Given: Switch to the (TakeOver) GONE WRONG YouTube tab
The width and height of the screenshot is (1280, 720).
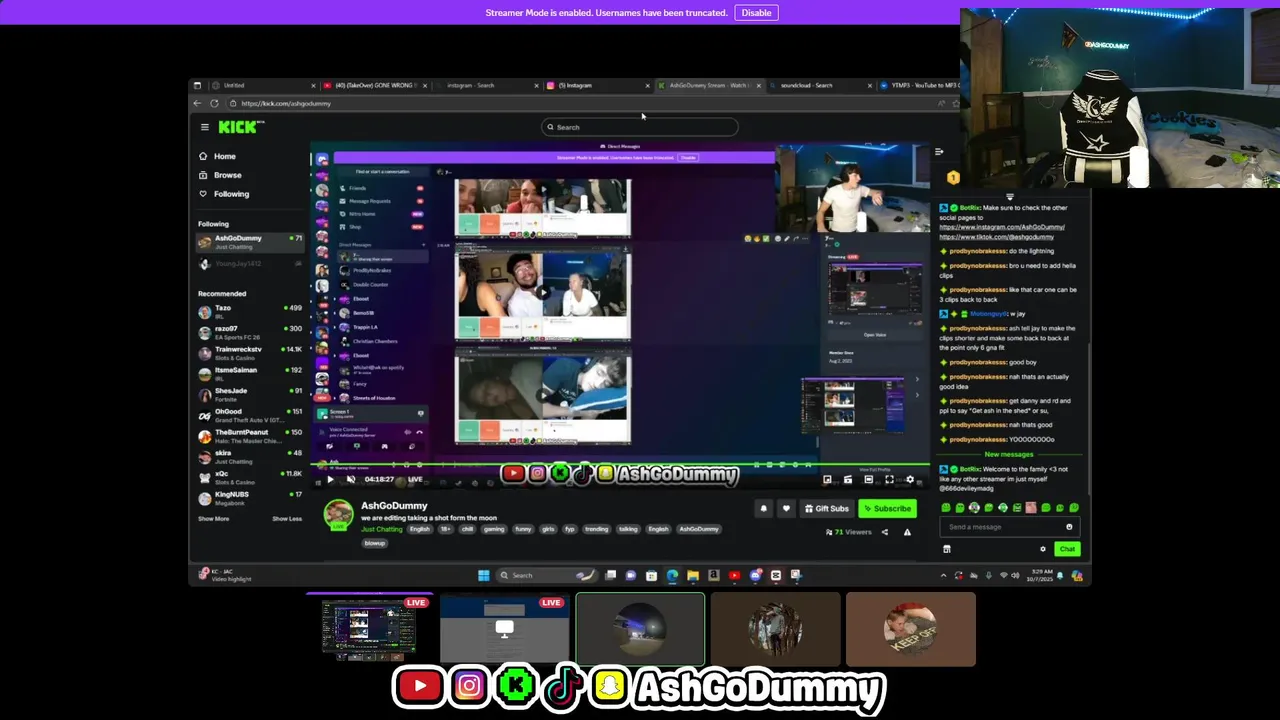Looking at the screenshot, I should 375,85.
